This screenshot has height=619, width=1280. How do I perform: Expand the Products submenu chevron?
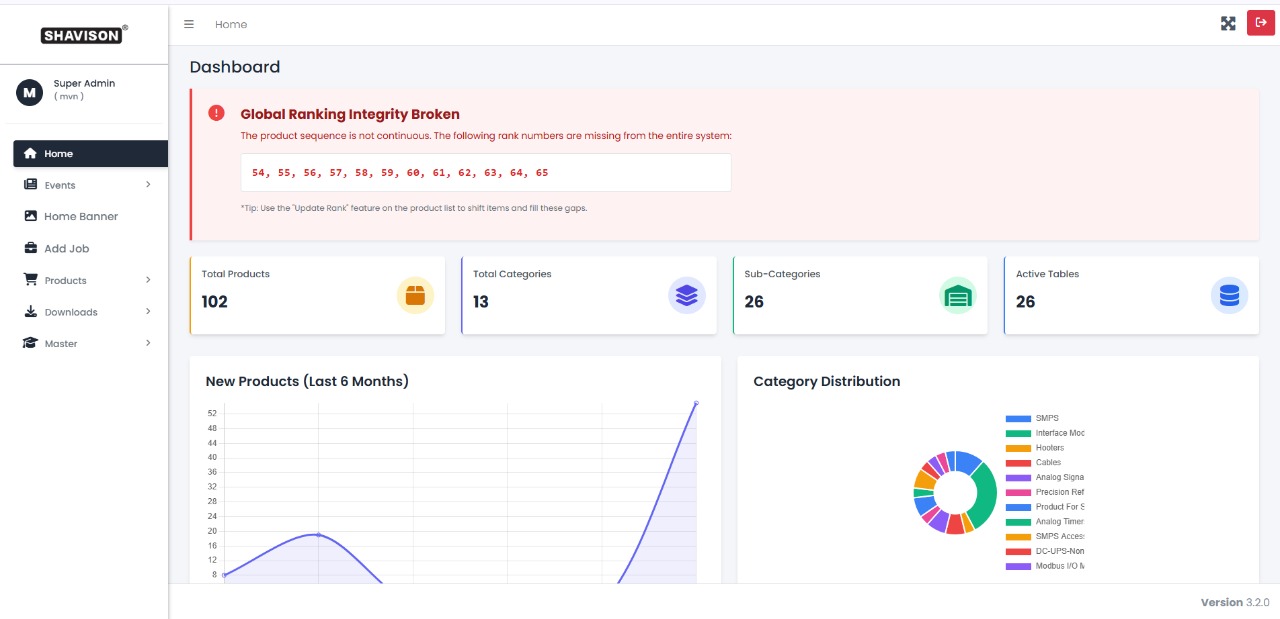point(148,281)
